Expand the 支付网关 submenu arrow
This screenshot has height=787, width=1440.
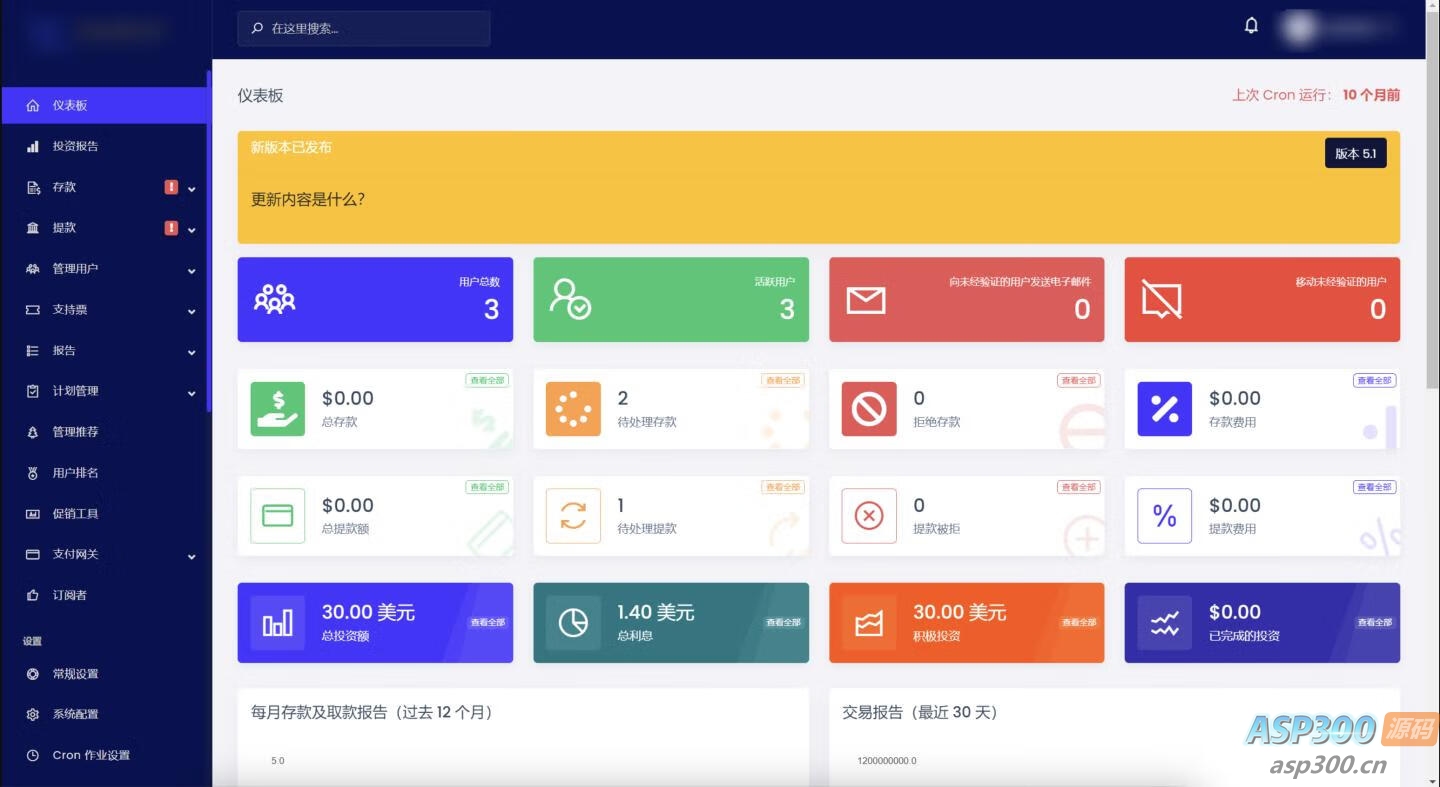191,556
